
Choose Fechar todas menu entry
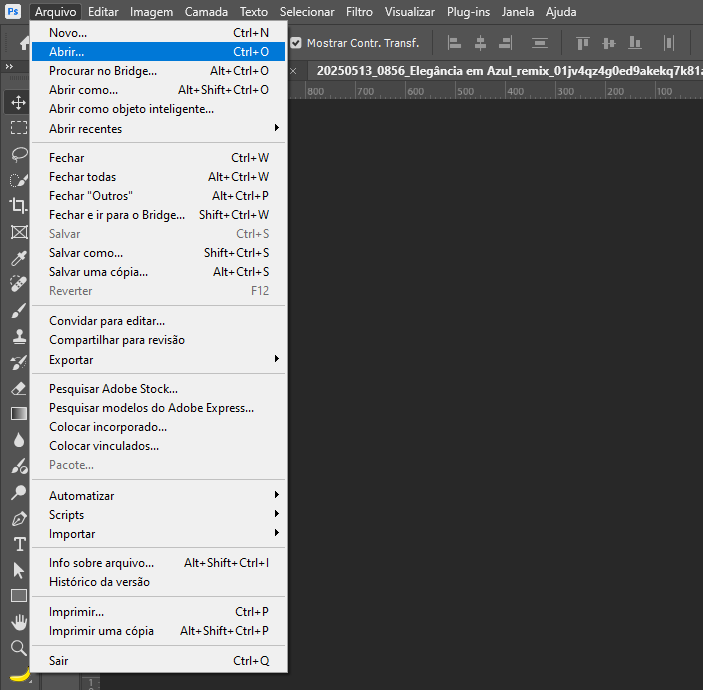(158, 177)
